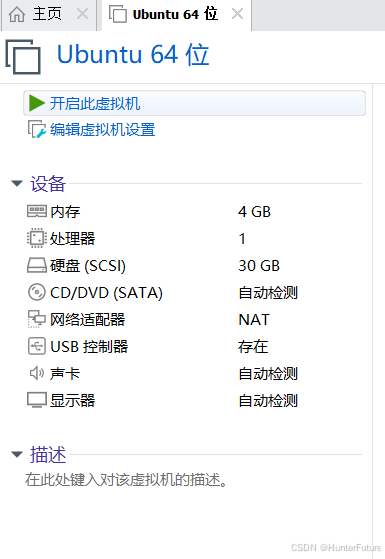
Task: Select the sound card (声卡) speaker icon
Action: pyautogui.click(x=37, y=373)
